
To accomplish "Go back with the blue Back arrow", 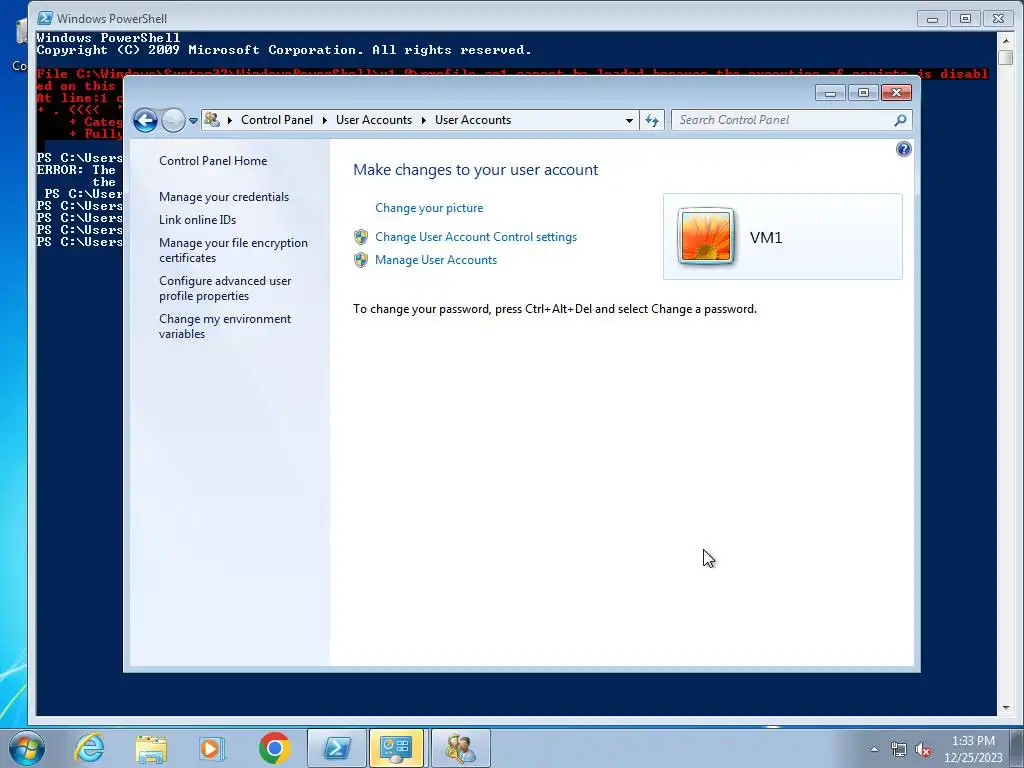I will [145, 120].
